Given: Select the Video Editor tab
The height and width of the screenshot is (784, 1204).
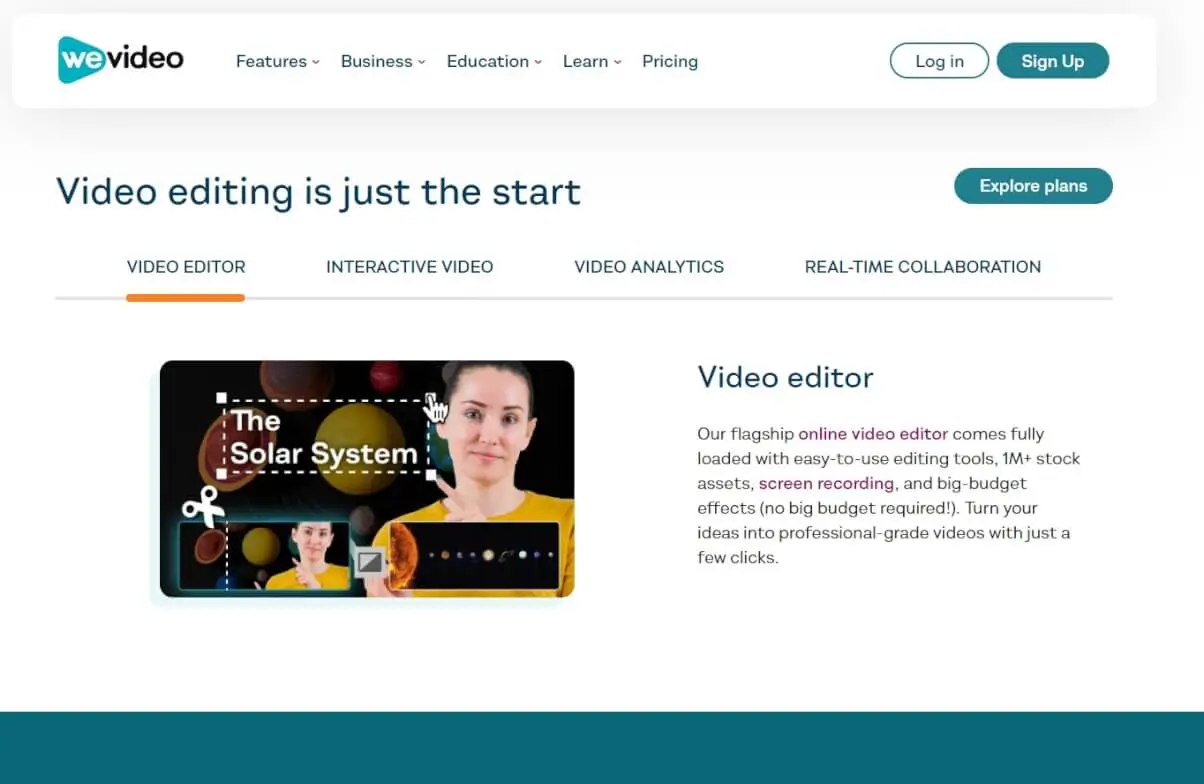Looking at the screenshot, I should pos(185,266).
